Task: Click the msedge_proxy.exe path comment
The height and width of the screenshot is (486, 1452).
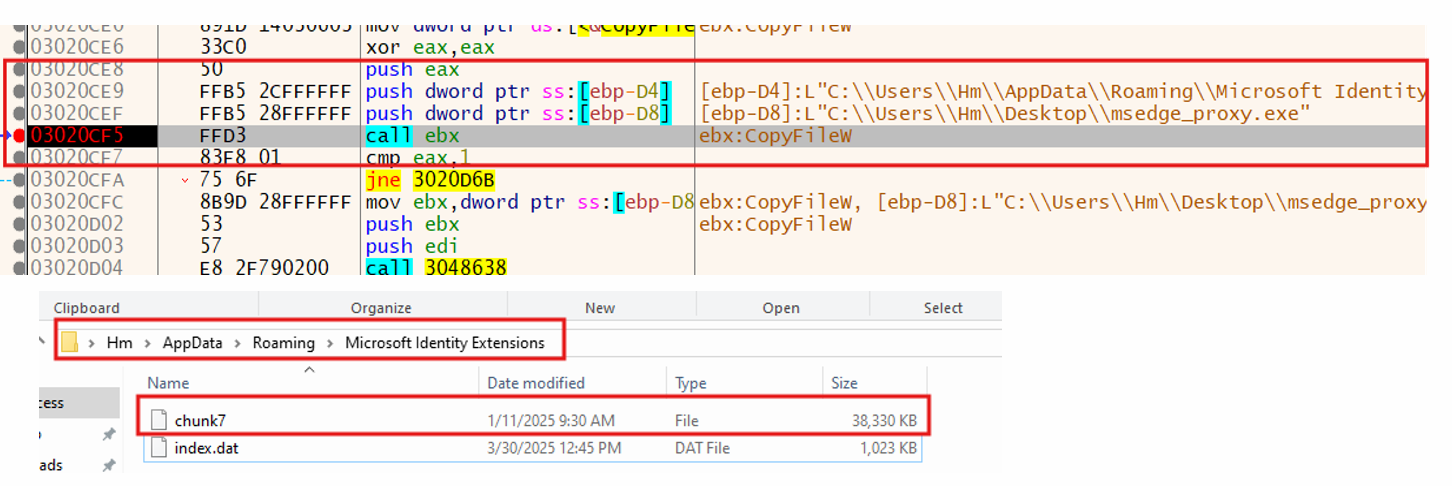Action: pyautogui.click(x=1005, y=114)
